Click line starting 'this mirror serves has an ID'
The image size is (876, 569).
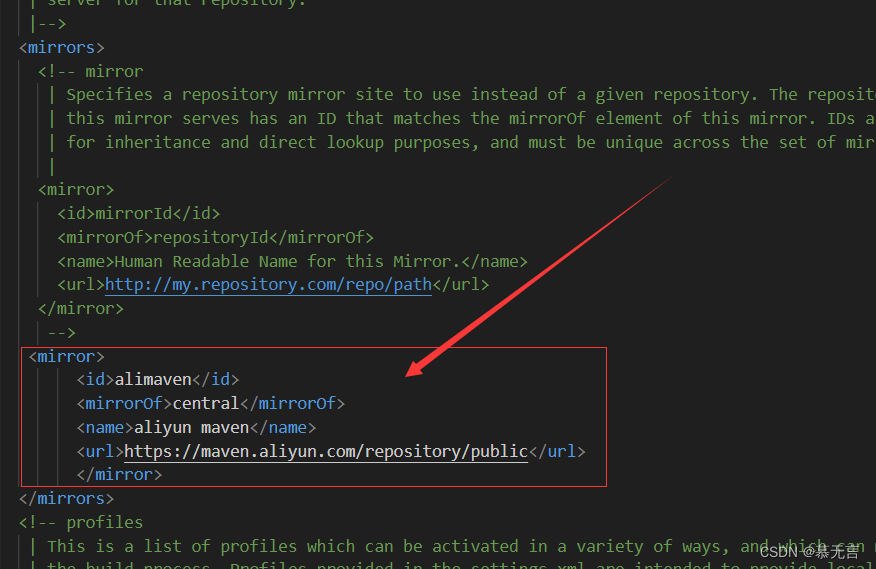click(x=471, y=118)
